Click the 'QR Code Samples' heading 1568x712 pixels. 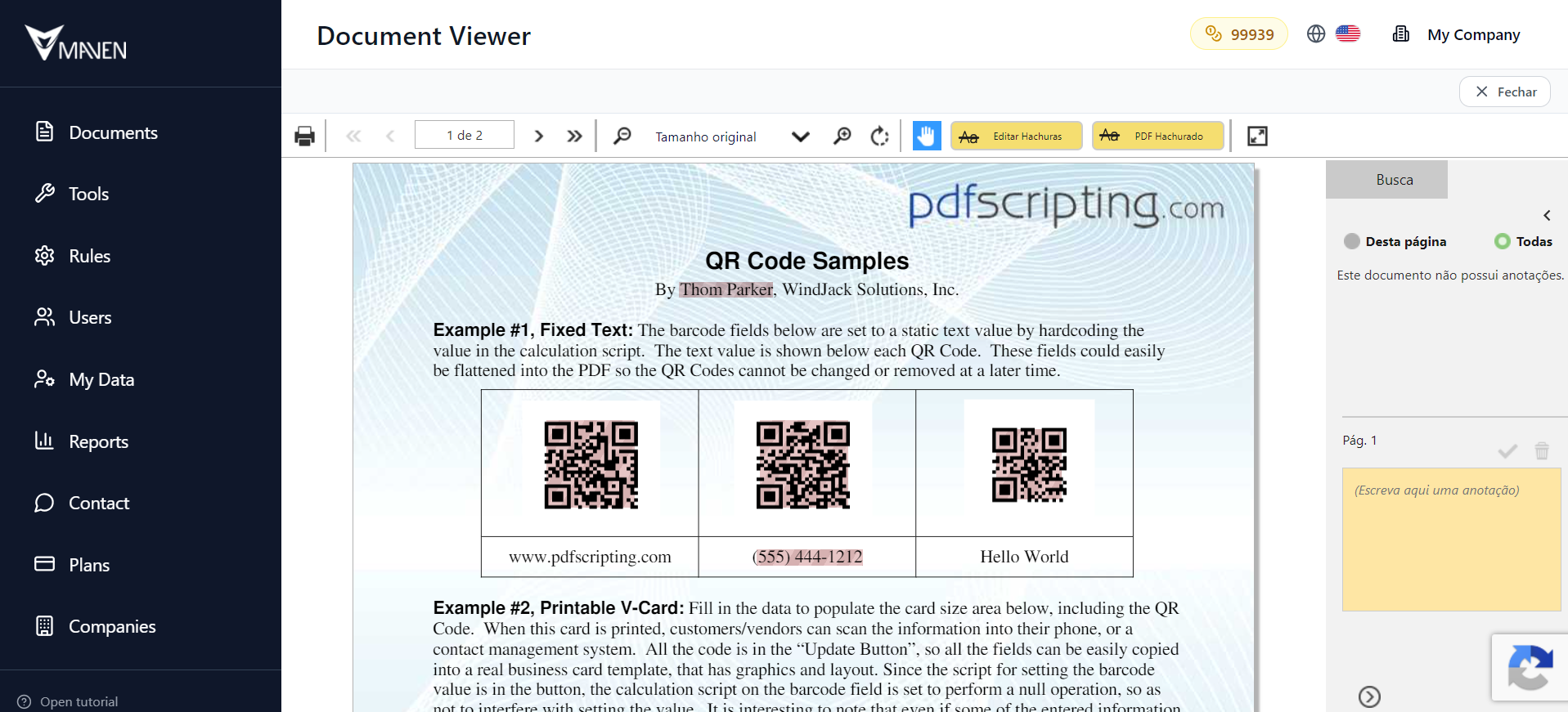click(x=806, y=261)
